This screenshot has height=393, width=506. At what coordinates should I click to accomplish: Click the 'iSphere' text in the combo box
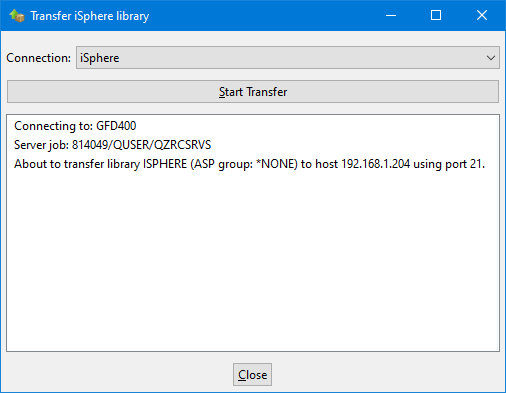click(x=99, y=58)
